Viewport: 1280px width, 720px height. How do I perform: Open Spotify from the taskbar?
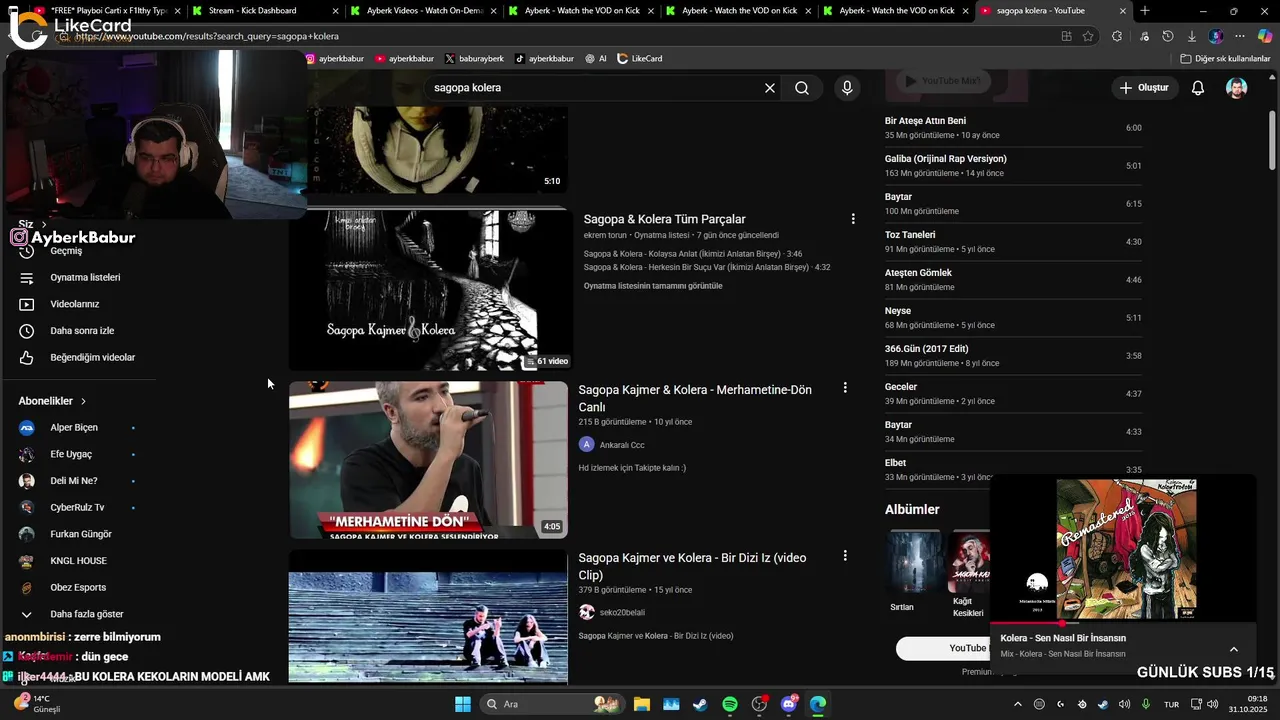pos(730,704)
